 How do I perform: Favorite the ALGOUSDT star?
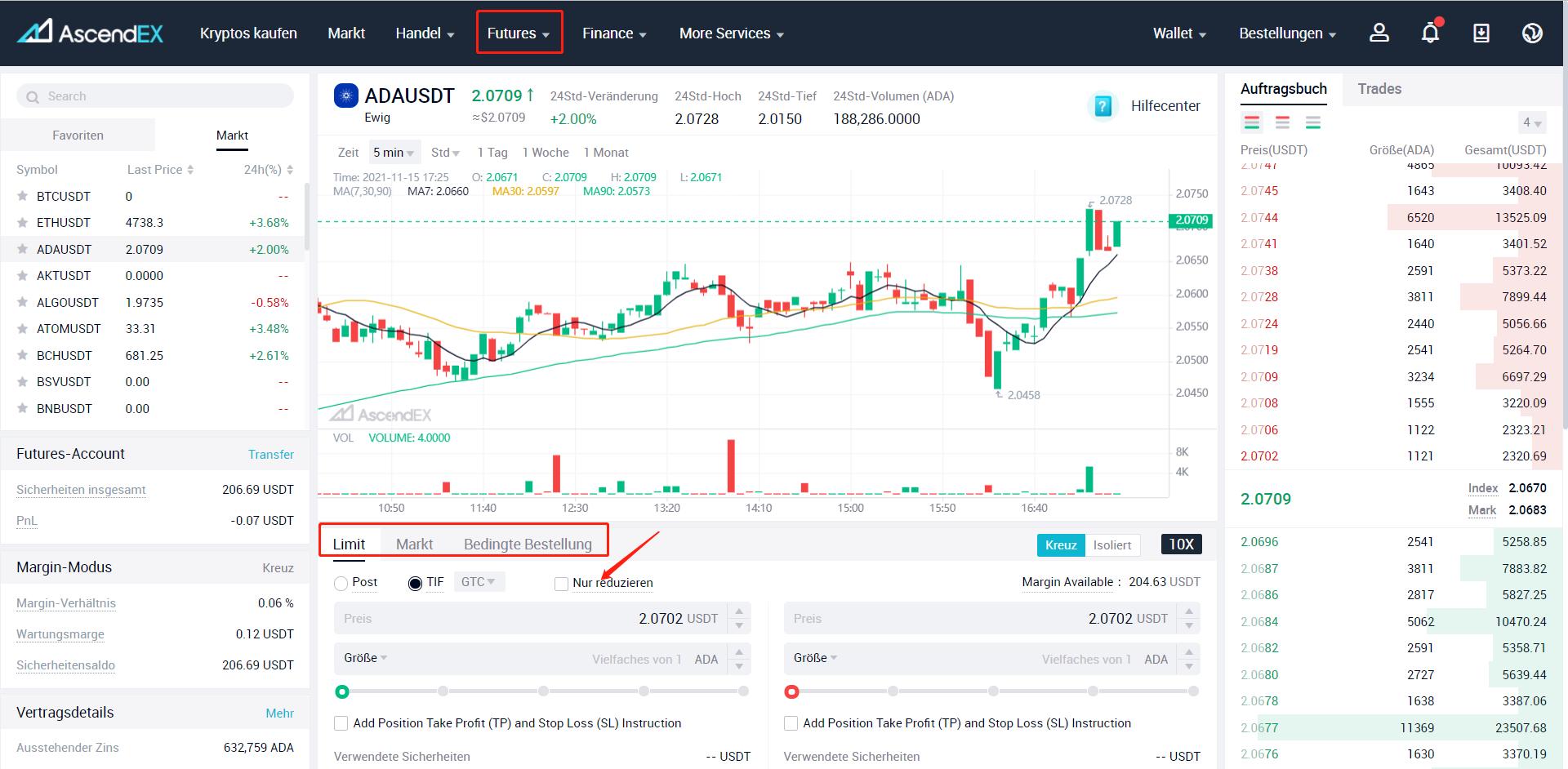pyautogui.click(x=22, y=302)
